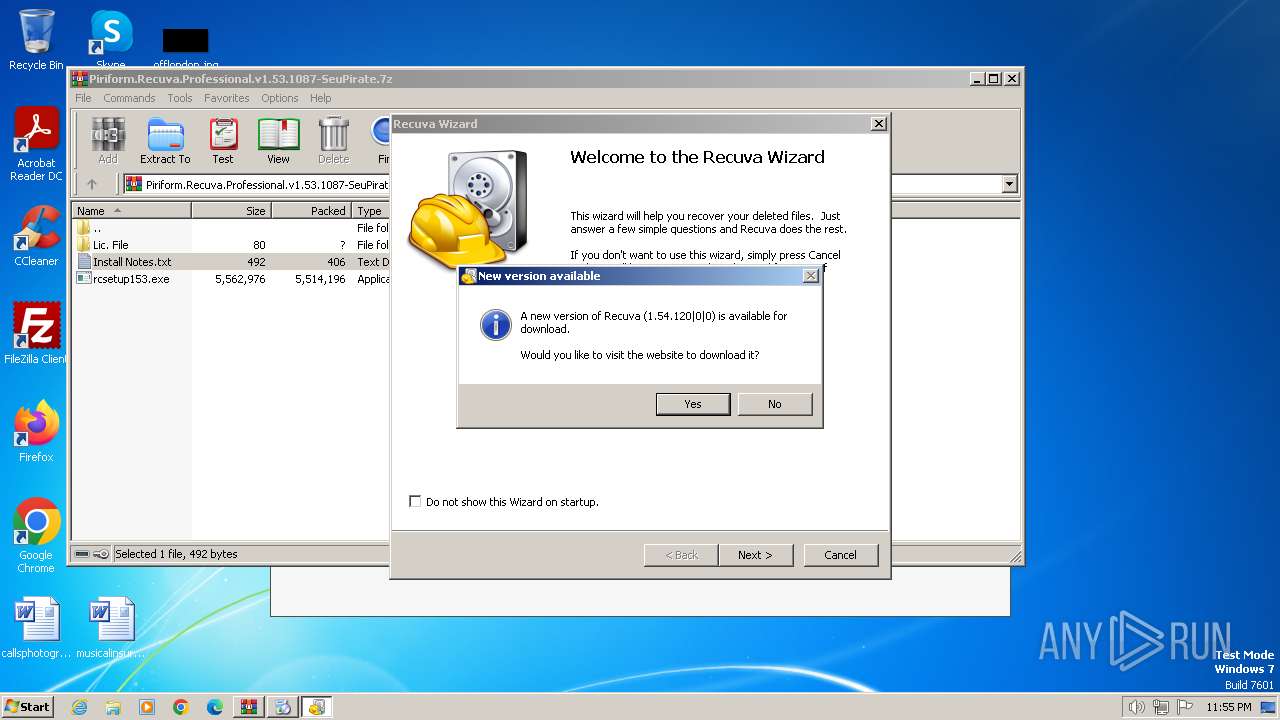Open Google Chrome desktop shortcut
Image resolution: width=1280 pixels, height=720 pixels.
coord(36,536)
